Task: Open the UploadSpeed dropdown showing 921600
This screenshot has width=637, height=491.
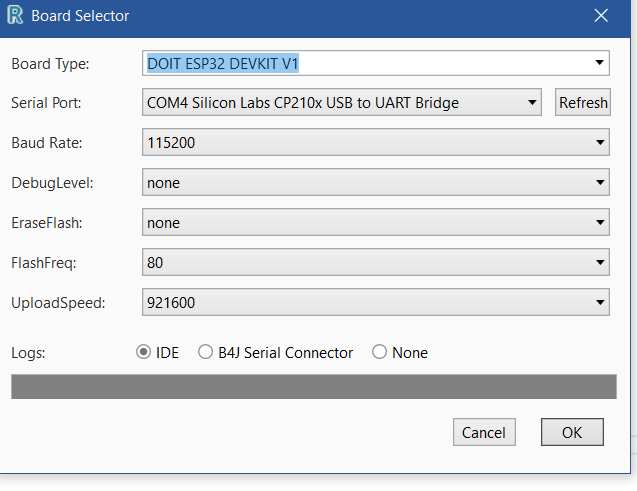Action: (x=599, y=302)
